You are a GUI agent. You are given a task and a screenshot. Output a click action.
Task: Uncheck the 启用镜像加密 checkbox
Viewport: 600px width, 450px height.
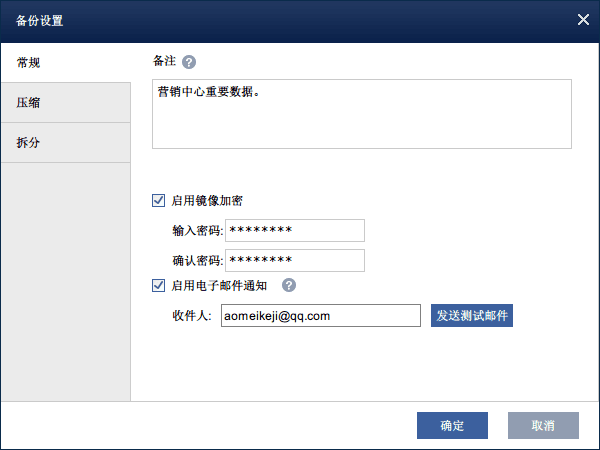point(158,200)
